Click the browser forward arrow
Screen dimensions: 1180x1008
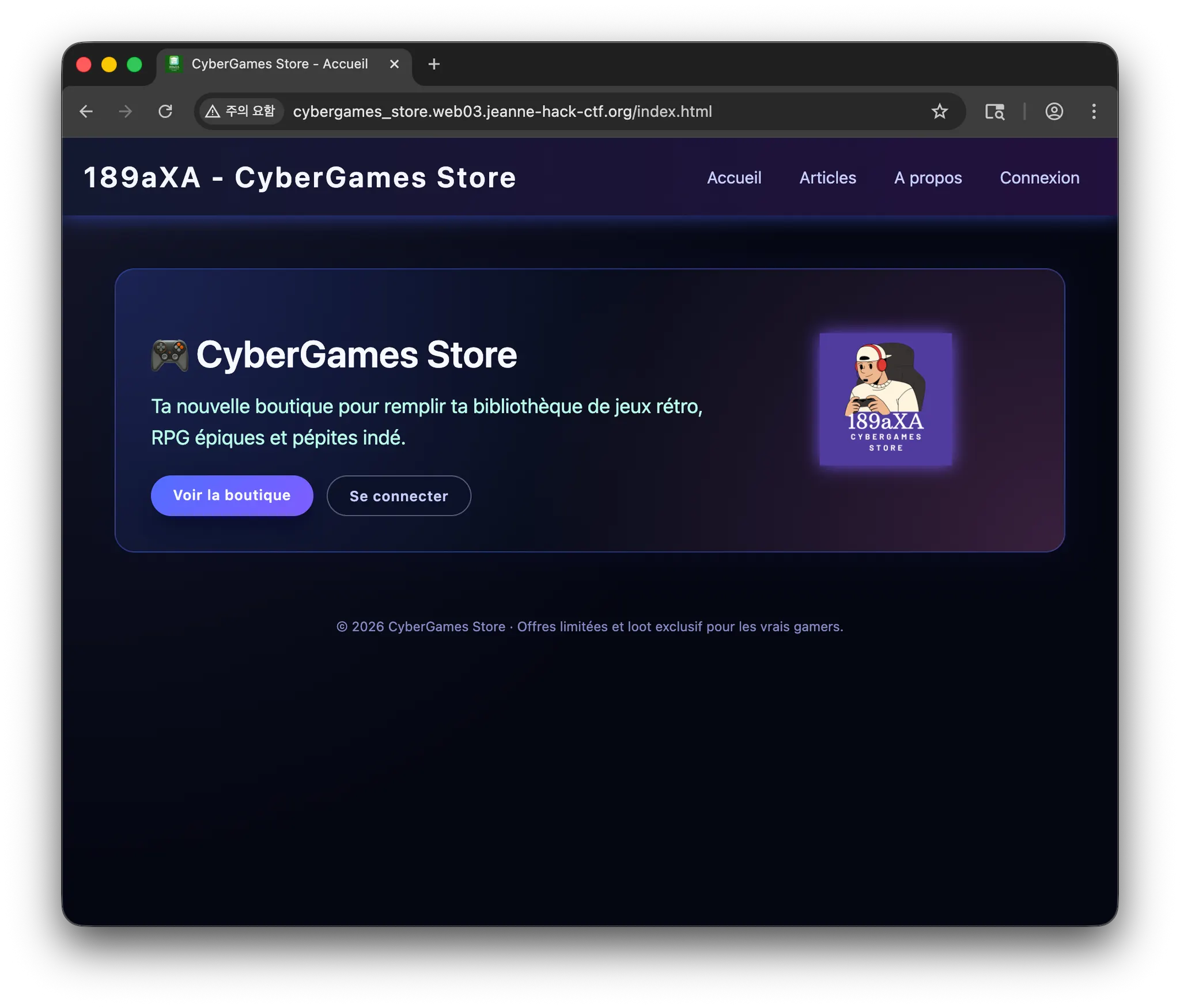coord(125,111)
